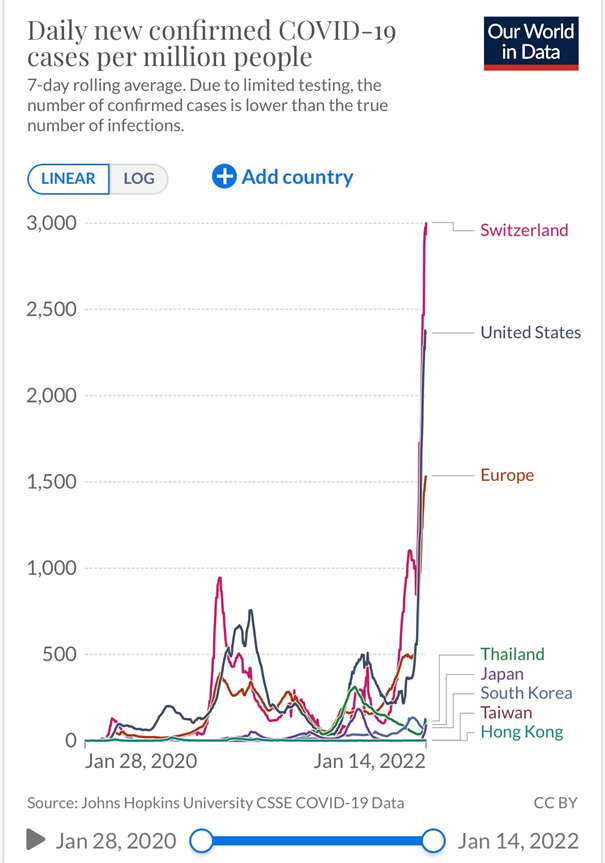Click the Our World in Data logo
The width and height of the screenshot is (605, 863).
(x=531, y=42)
